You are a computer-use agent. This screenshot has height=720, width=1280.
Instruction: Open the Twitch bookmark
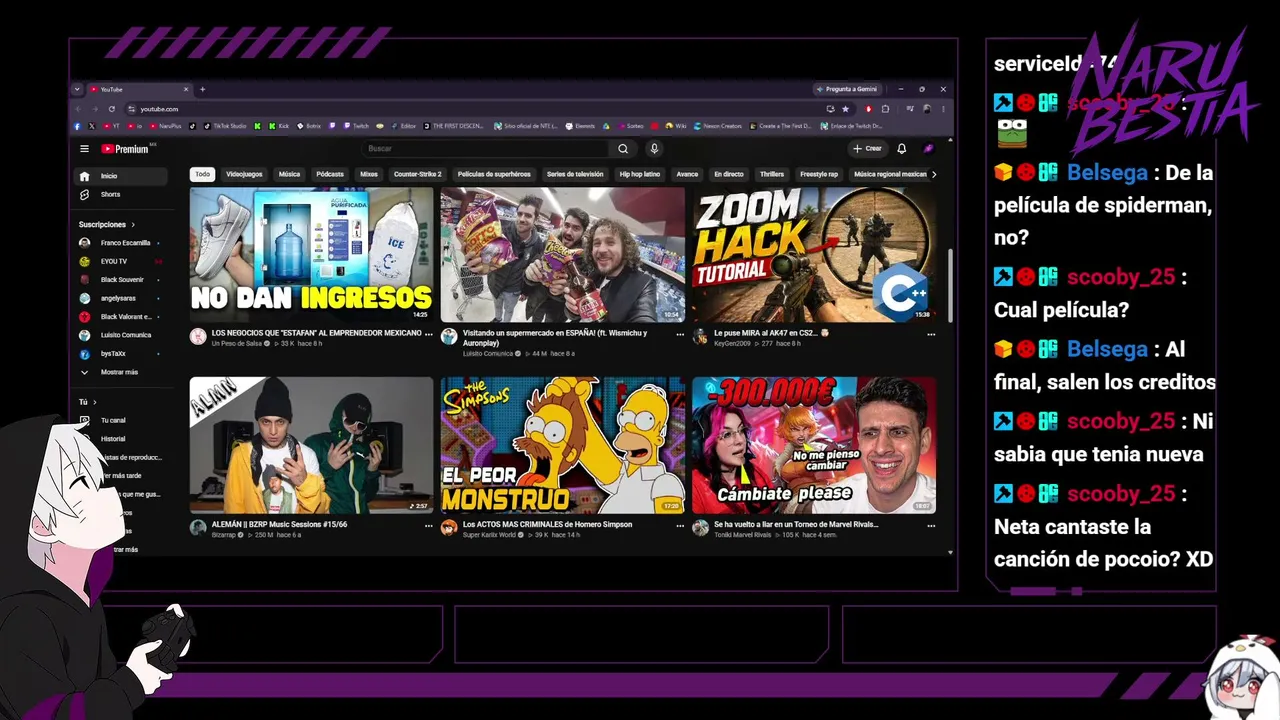356,126
